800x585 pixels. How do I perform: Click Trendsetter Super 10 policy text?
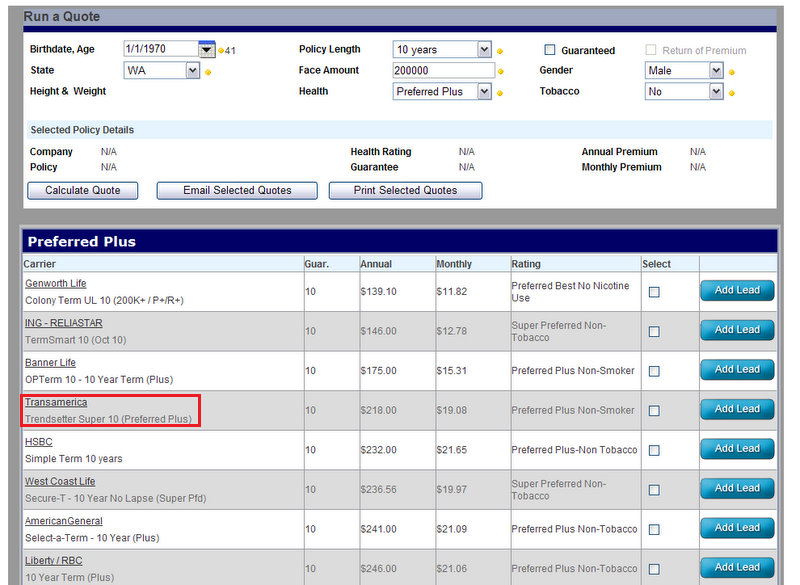click(x=108, y=419)
